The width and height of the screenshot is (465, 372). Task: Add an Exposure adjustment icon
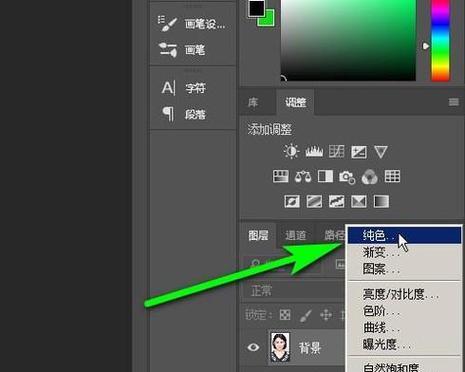pos(359,152)
